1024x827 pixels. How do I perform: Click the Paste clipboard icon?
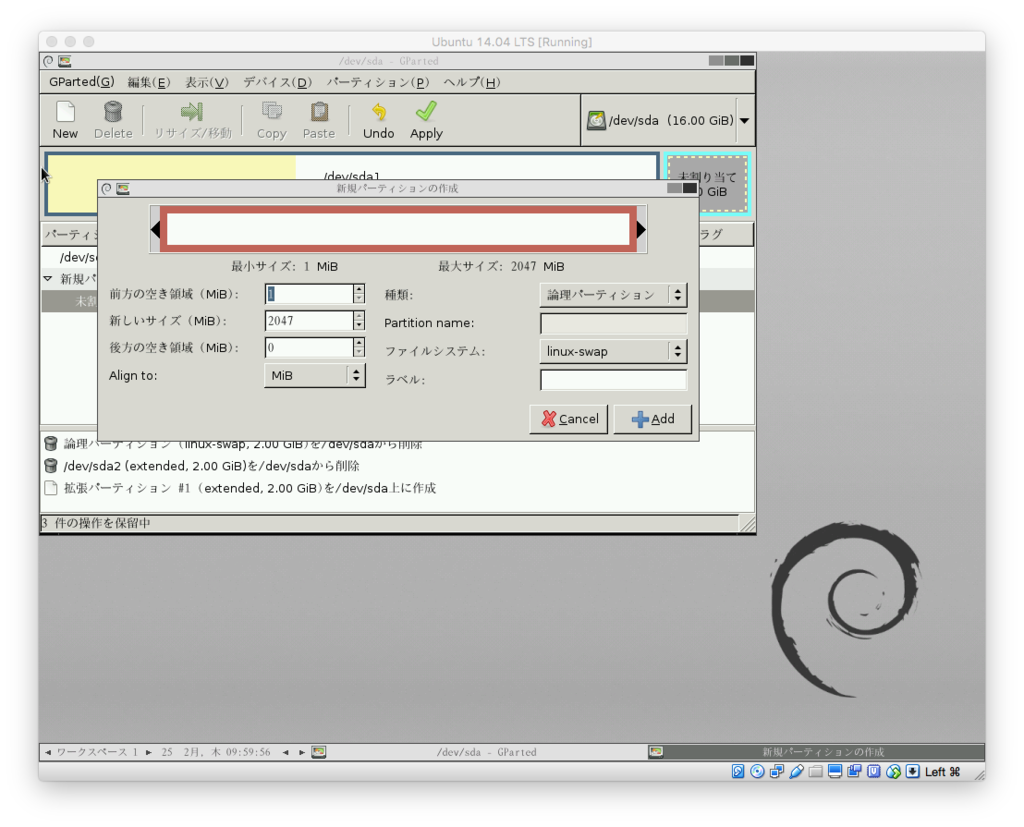(319, 112)
